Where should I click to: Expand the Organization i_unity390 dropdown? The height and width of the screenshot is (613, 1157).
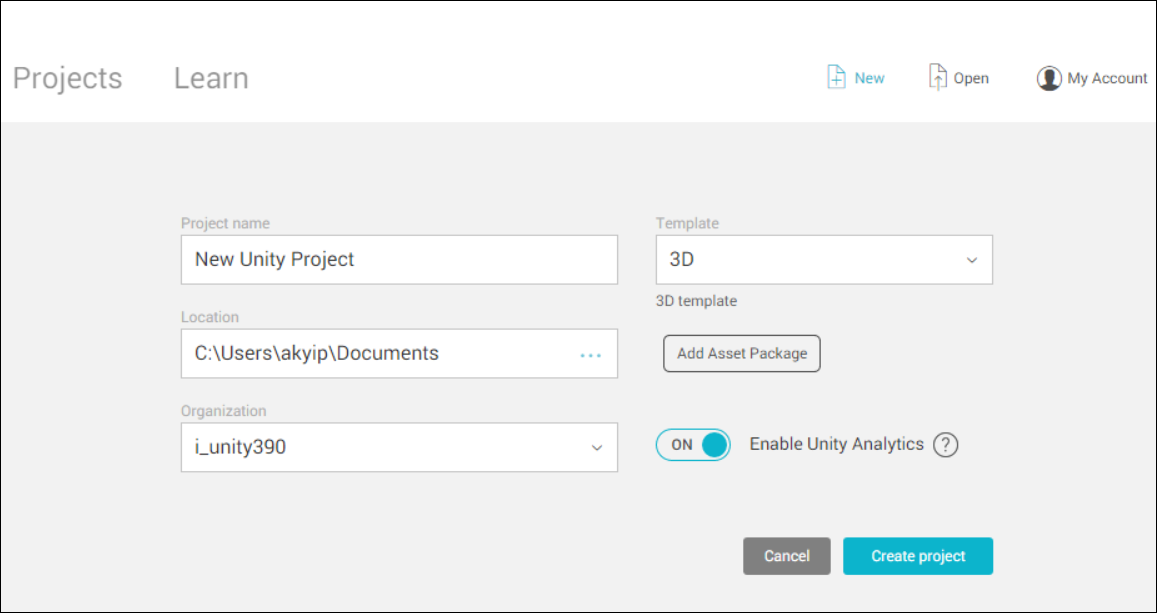tap(399, 447)
